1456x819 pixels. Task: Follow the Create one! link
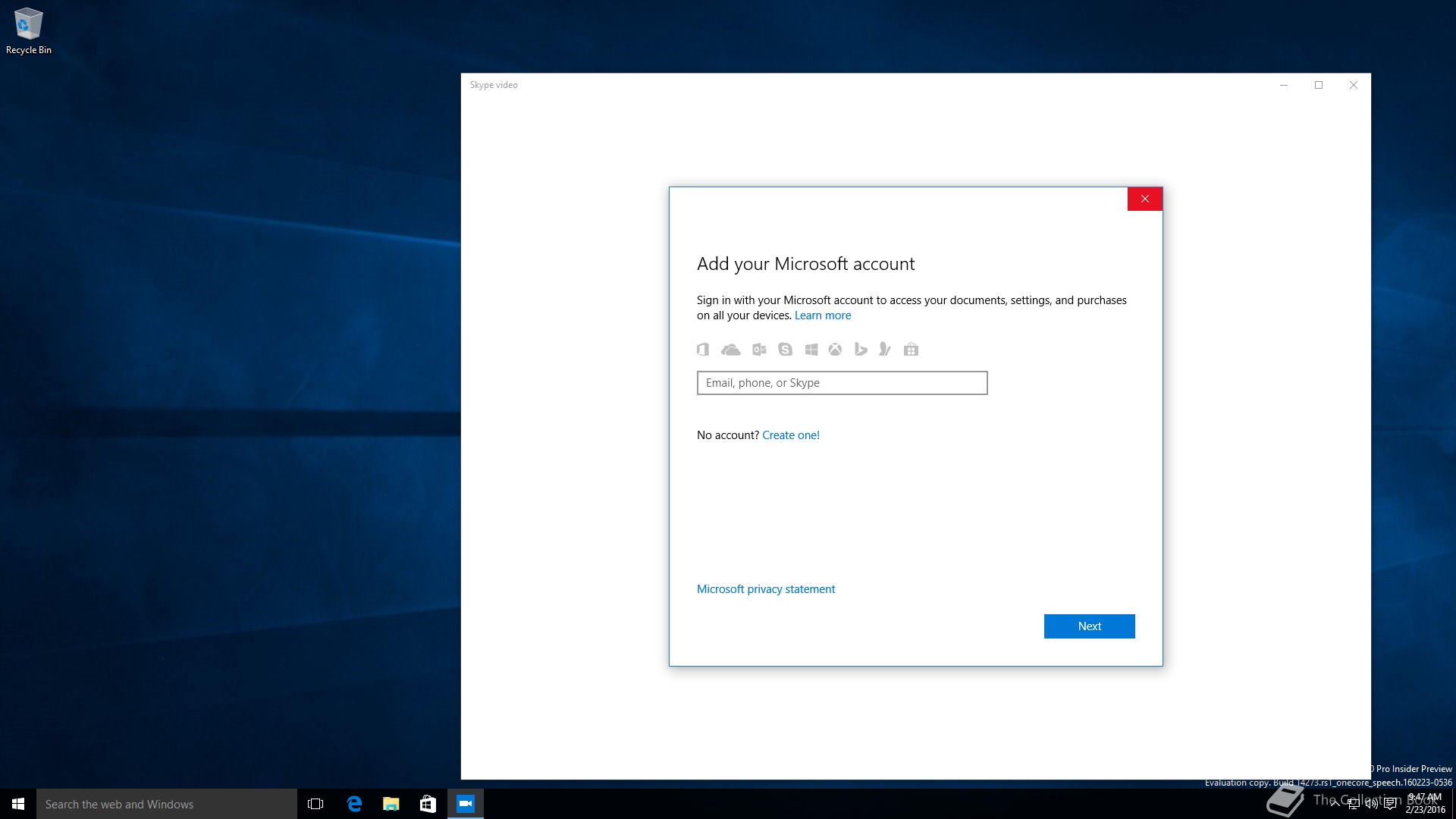791,435
